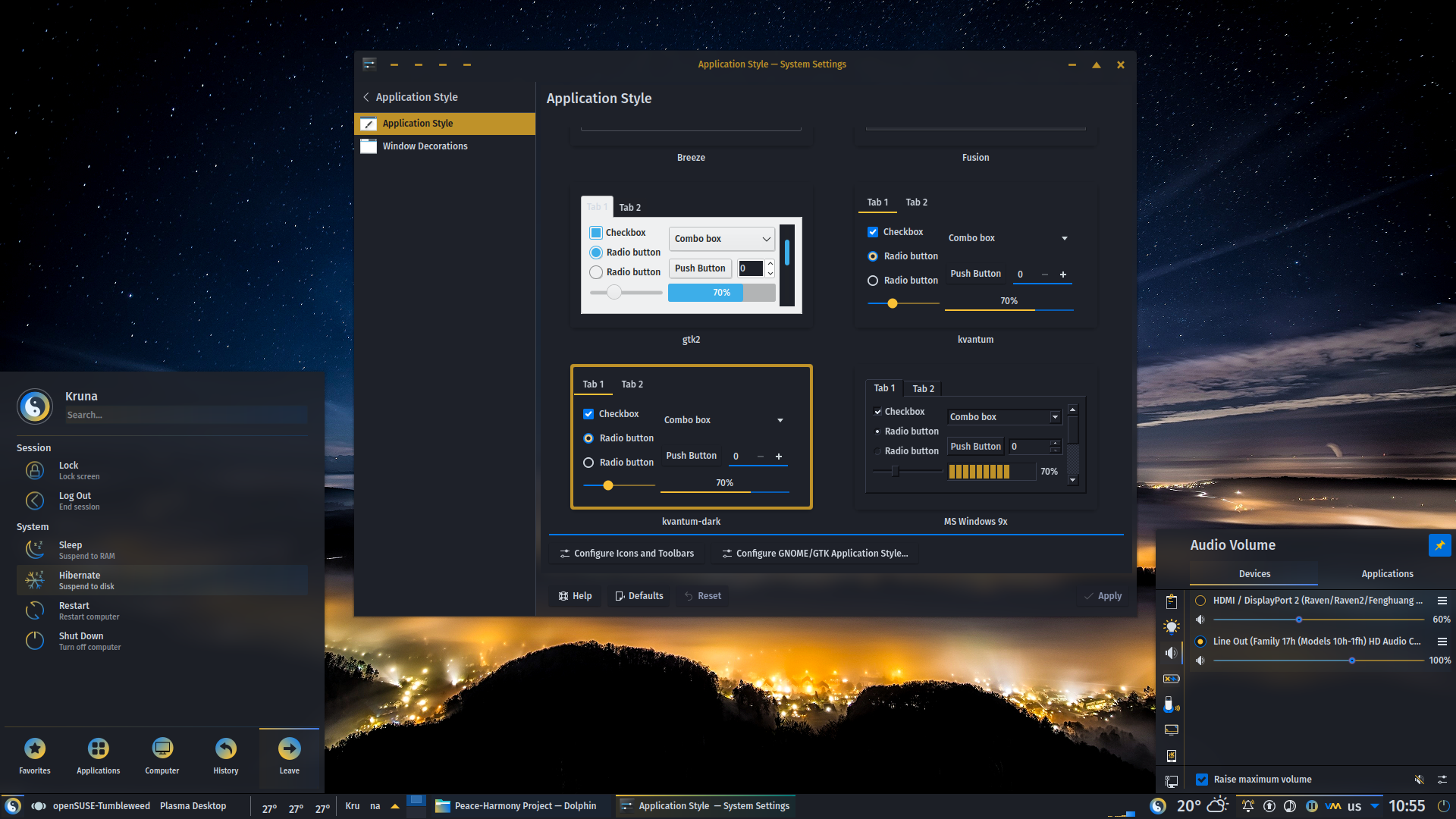Pin the Audio Volume popup open
1456x819 pixels.
tap(1439, 545)
